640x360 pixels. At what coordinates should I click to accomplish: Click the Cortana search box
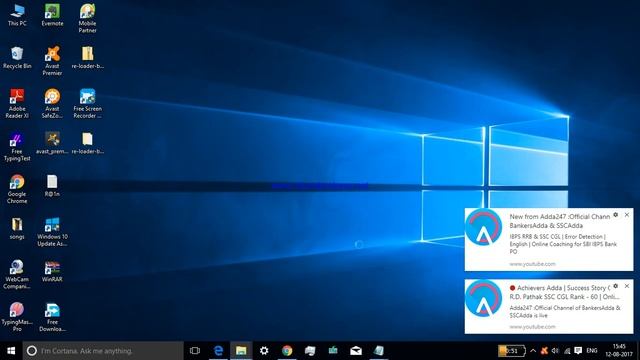[x=103, y=351]
